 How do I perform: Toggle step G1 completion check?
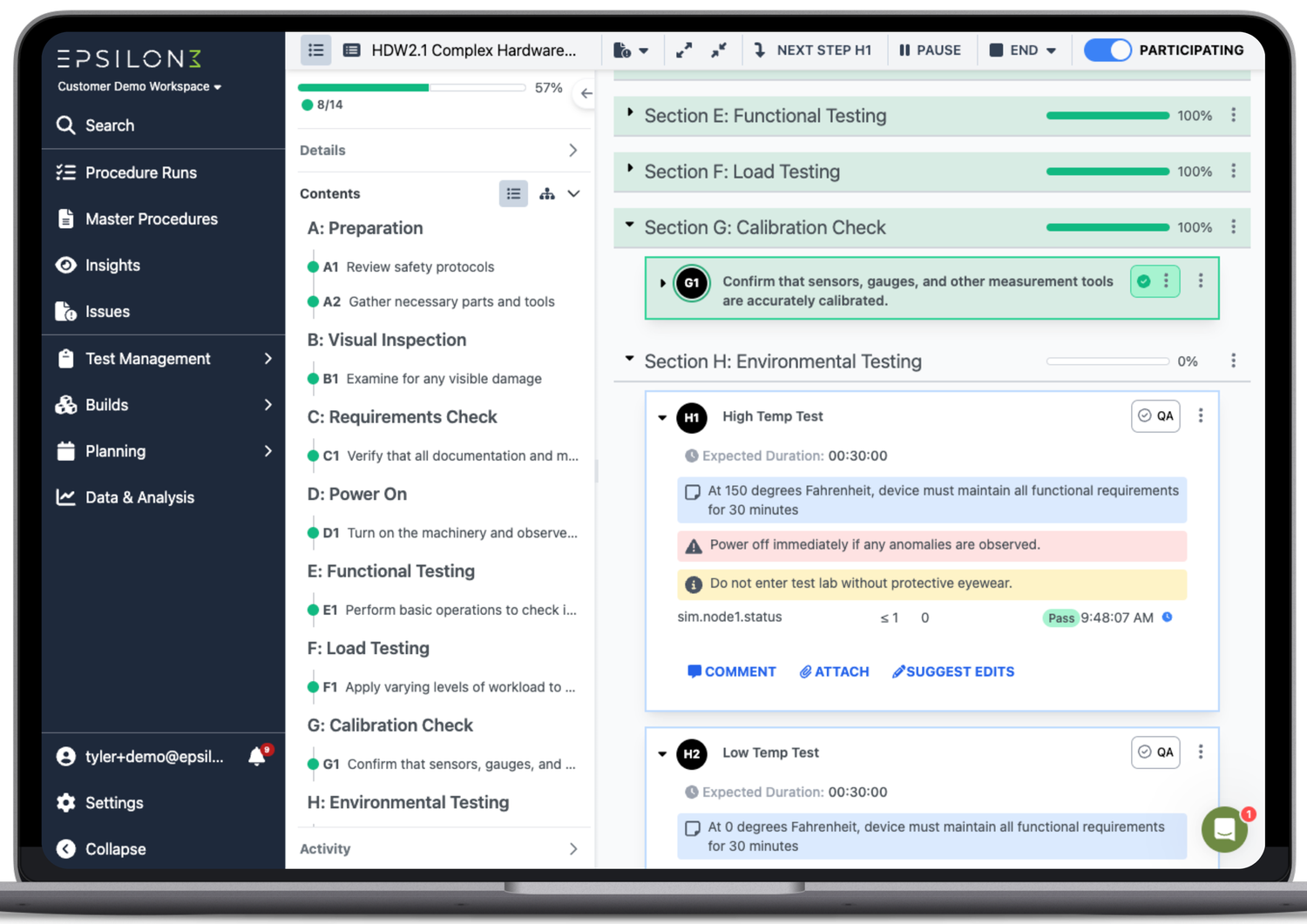point(1144,281)
